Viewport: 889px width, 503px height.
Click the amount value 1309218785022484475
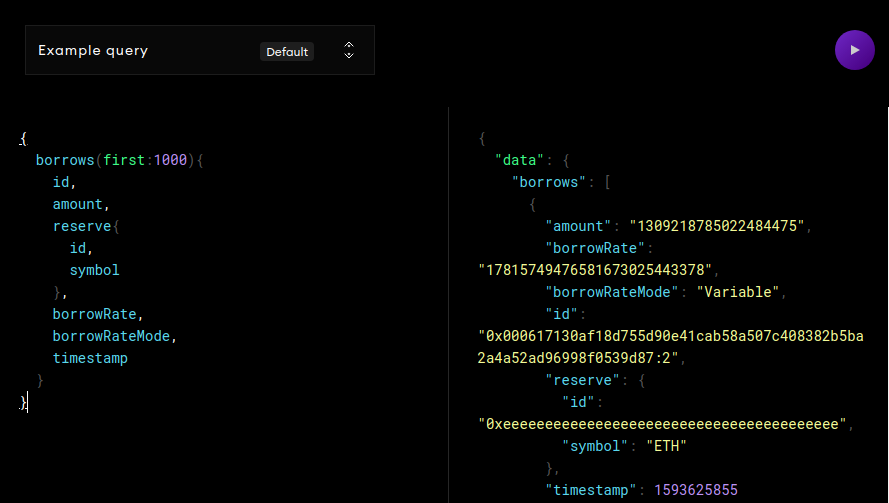coord(716,226)
